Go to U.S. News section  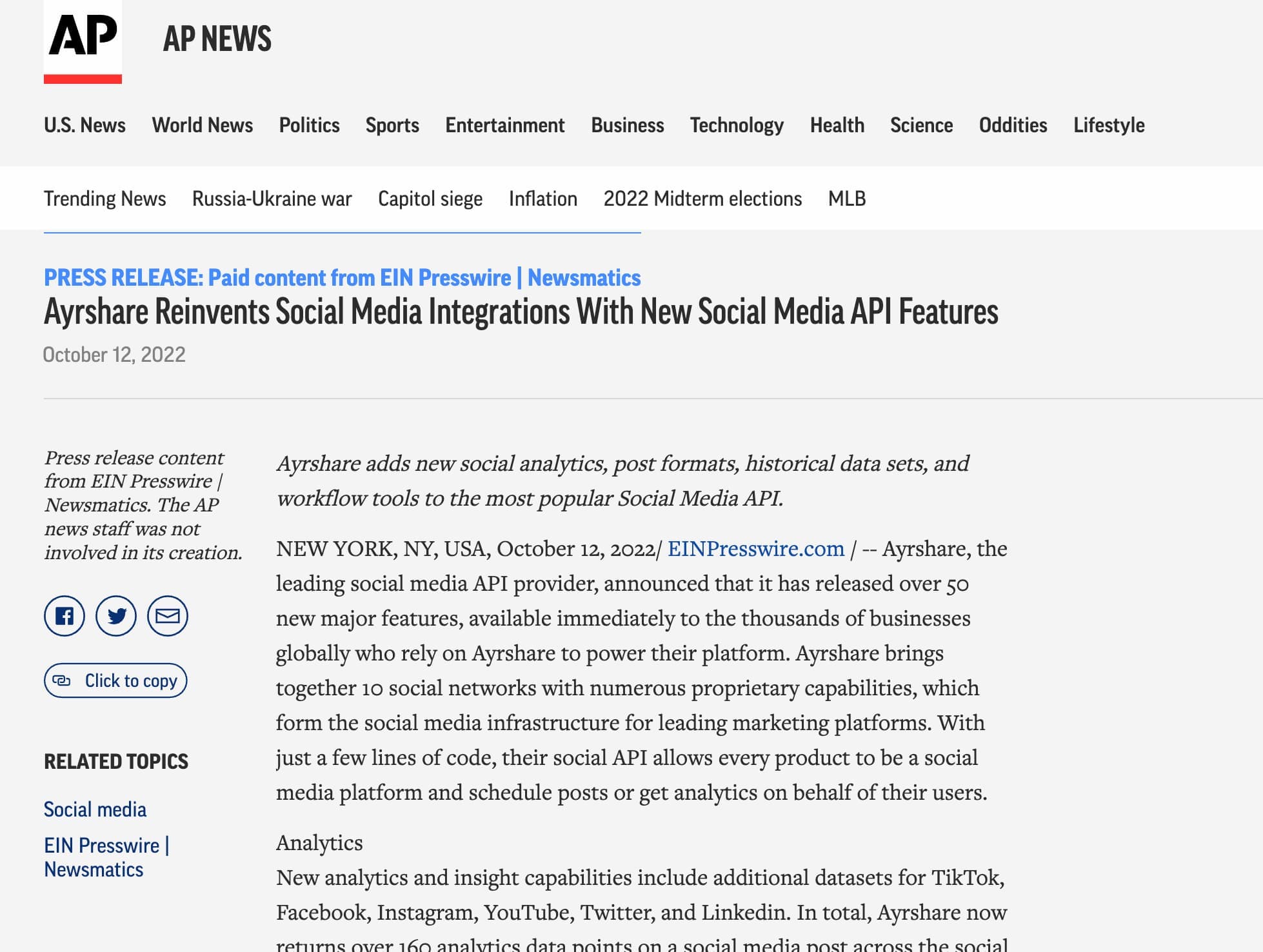[x=85, y=125]
